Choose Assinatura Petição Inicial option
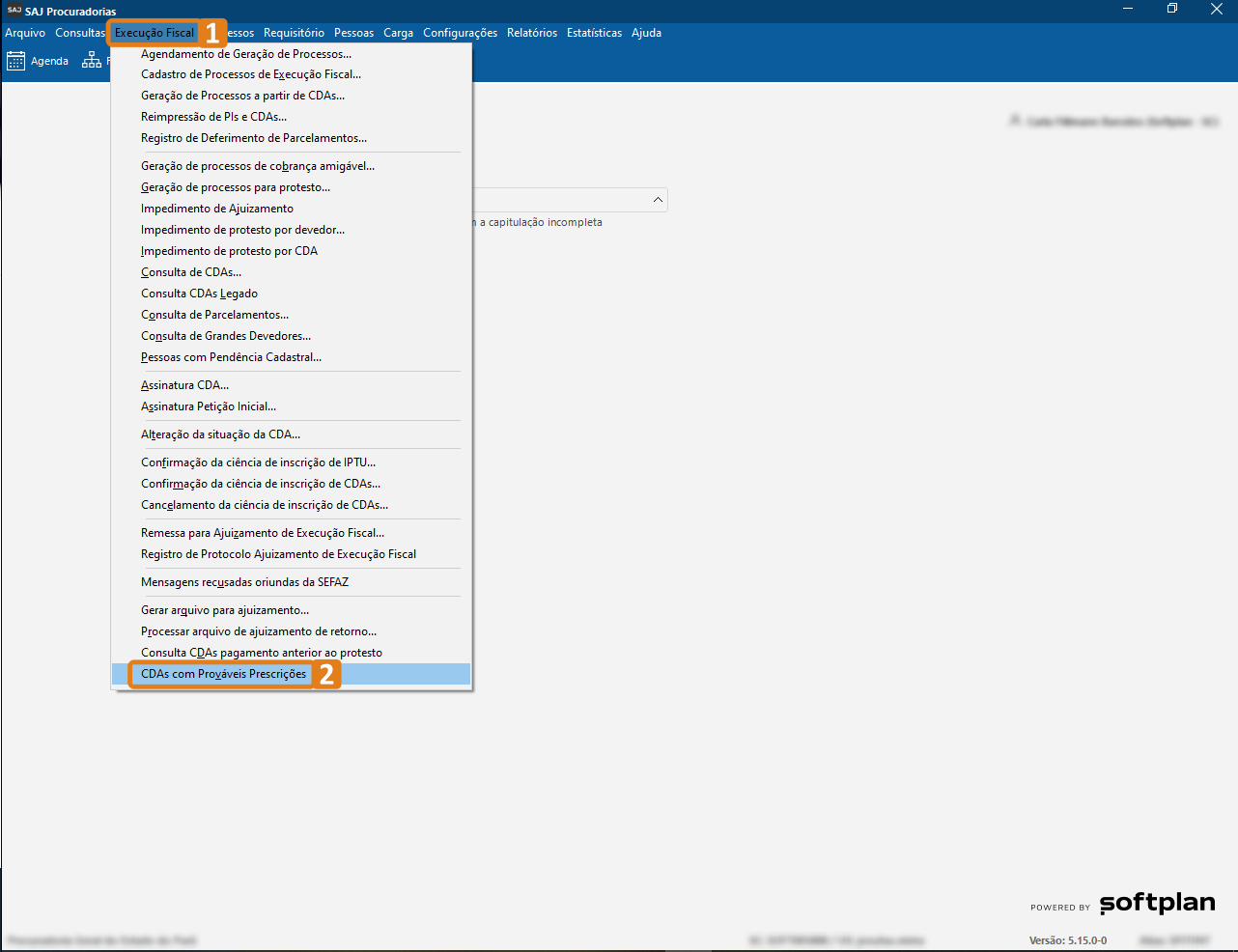 (209, 406)
